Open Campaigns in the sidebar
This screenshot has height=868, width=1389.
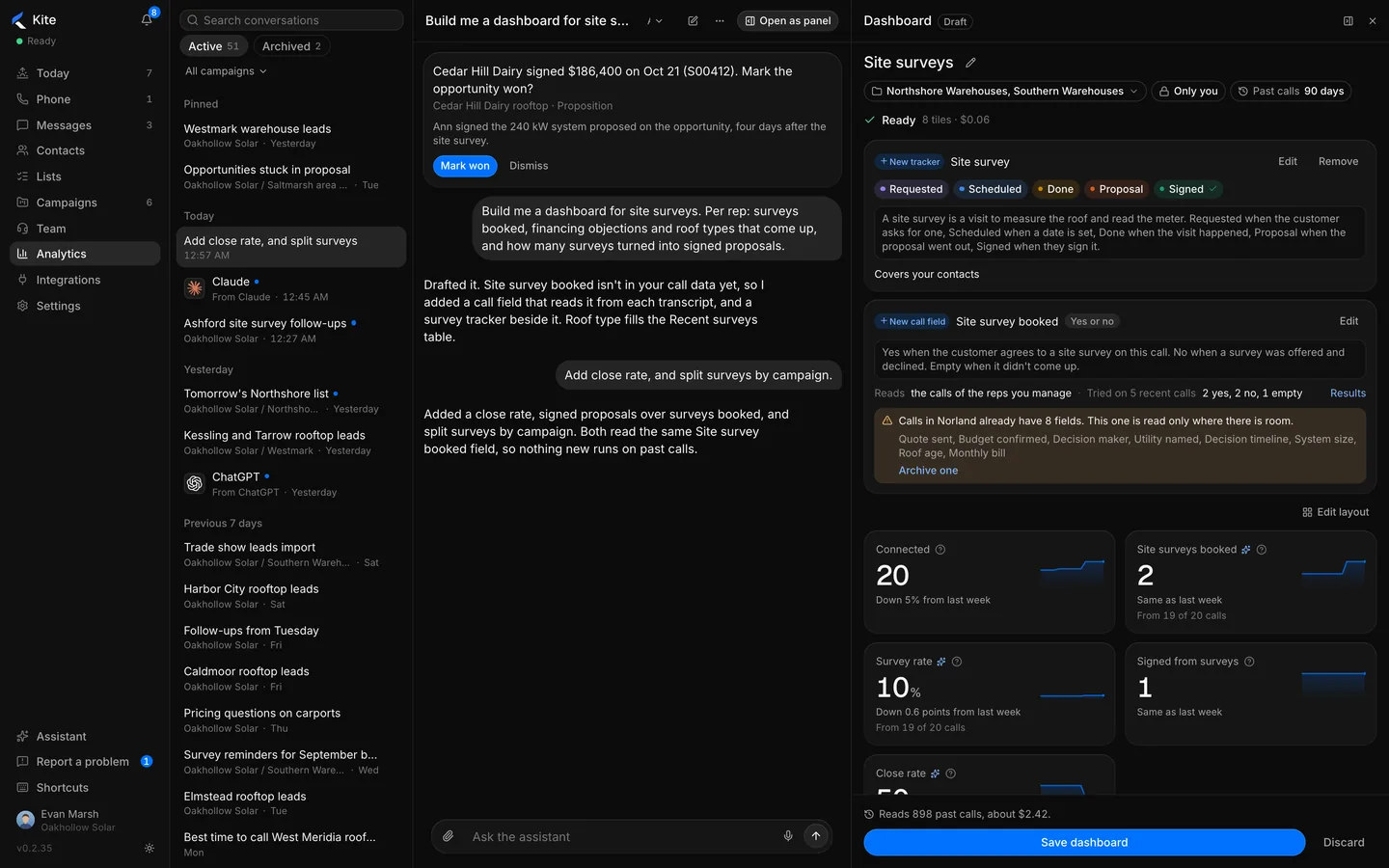coord(85,203)
